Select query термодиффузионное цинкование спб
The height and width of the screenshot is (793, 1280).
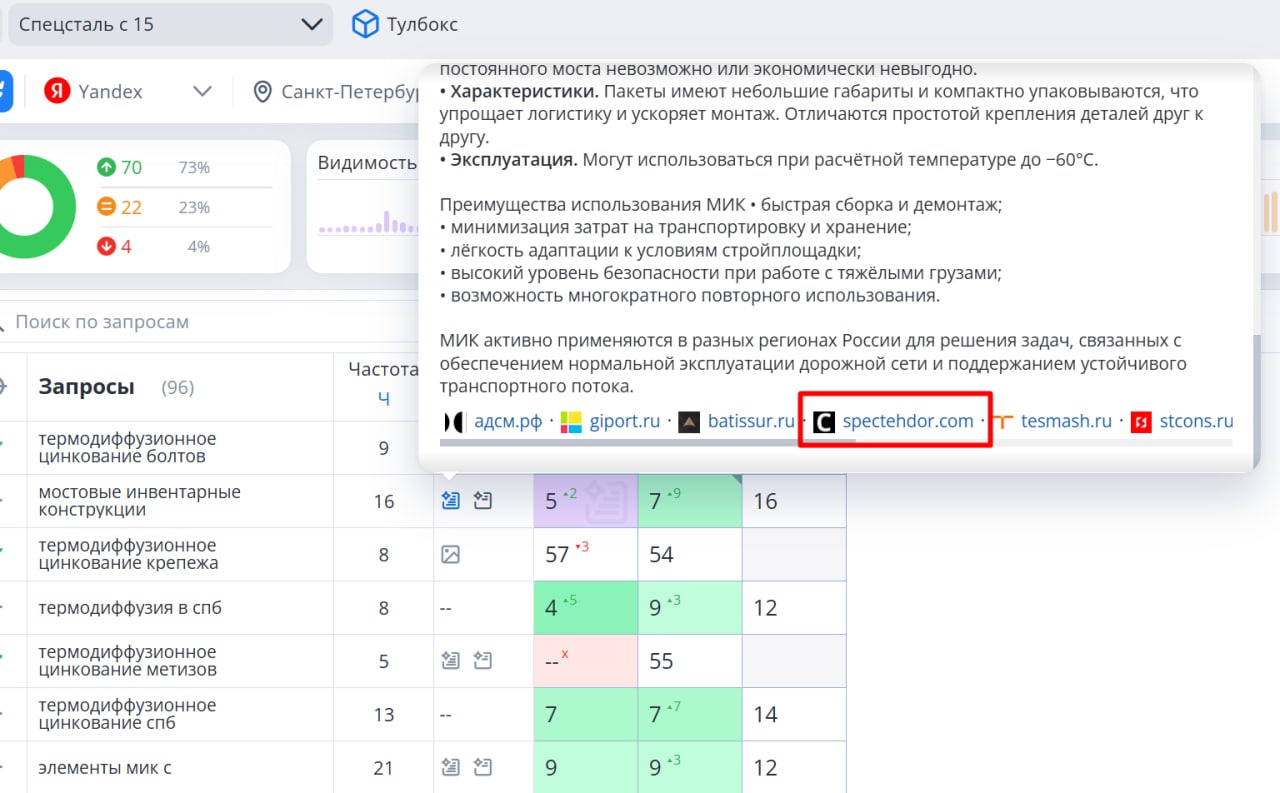tap(127, 714)
